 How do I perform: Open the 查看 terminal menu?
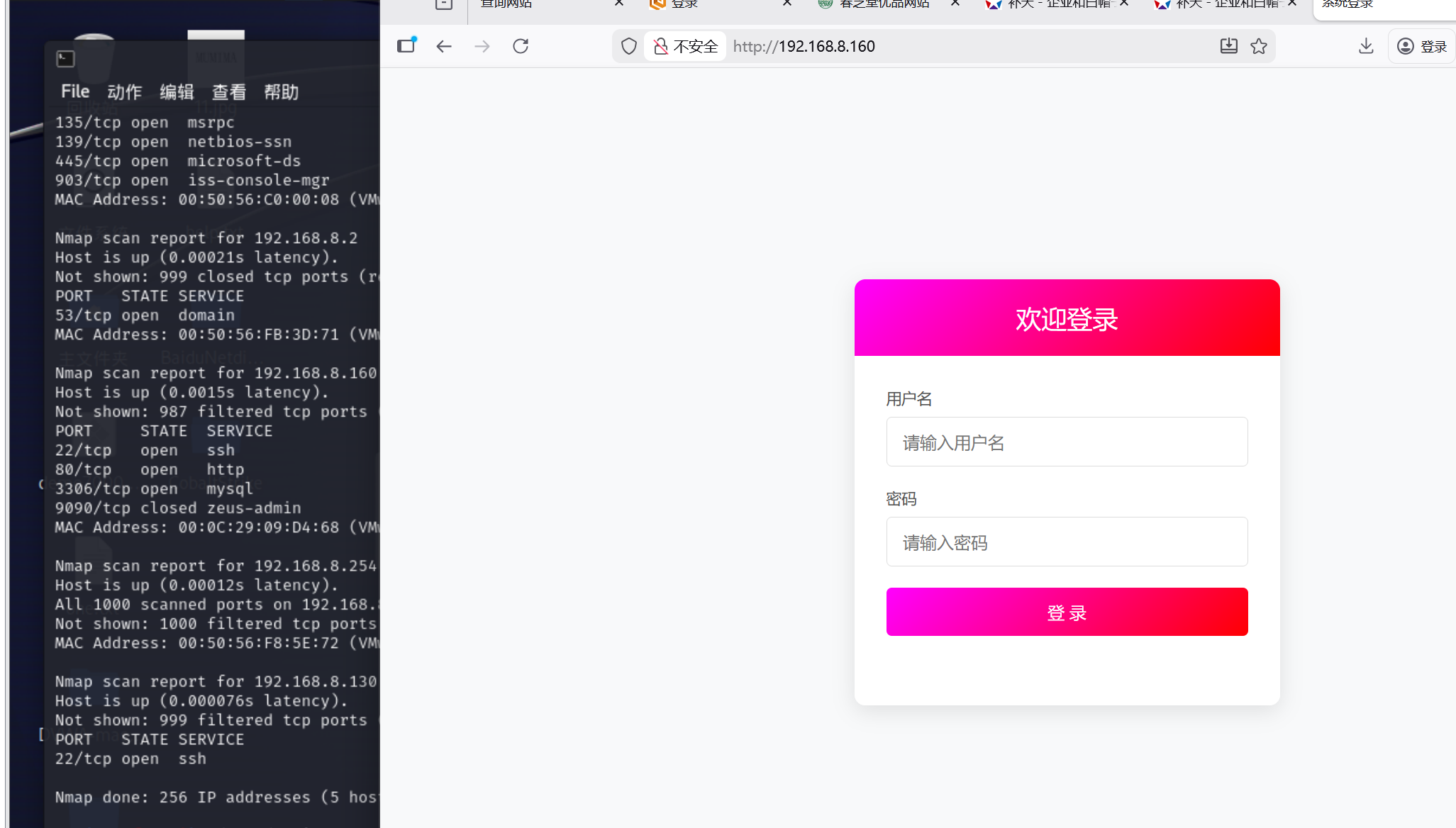pos(229,92)
